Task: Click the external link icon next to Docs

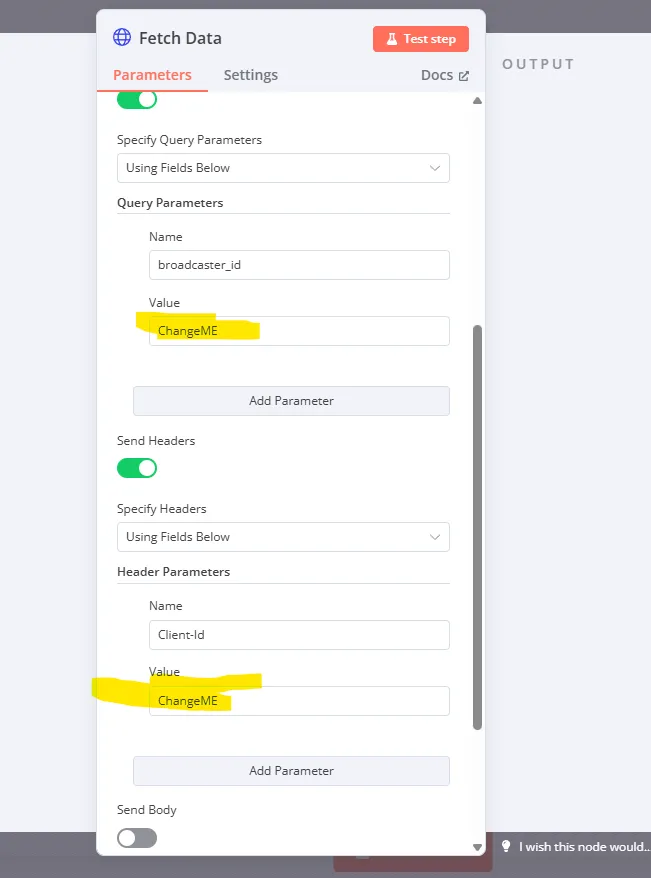Action: pos(463,76)
